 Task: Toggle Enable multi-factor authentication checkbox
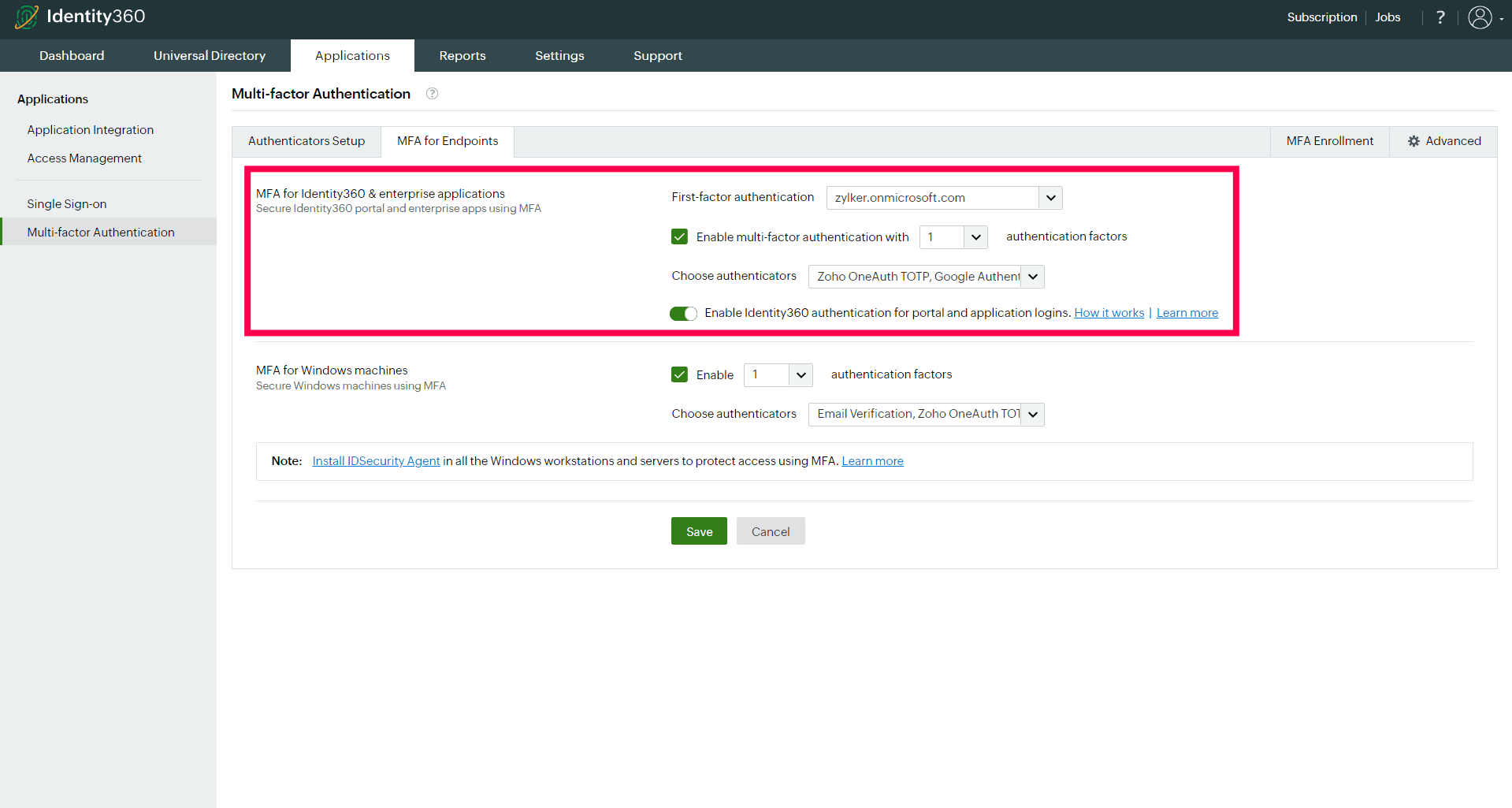[679, 236]
